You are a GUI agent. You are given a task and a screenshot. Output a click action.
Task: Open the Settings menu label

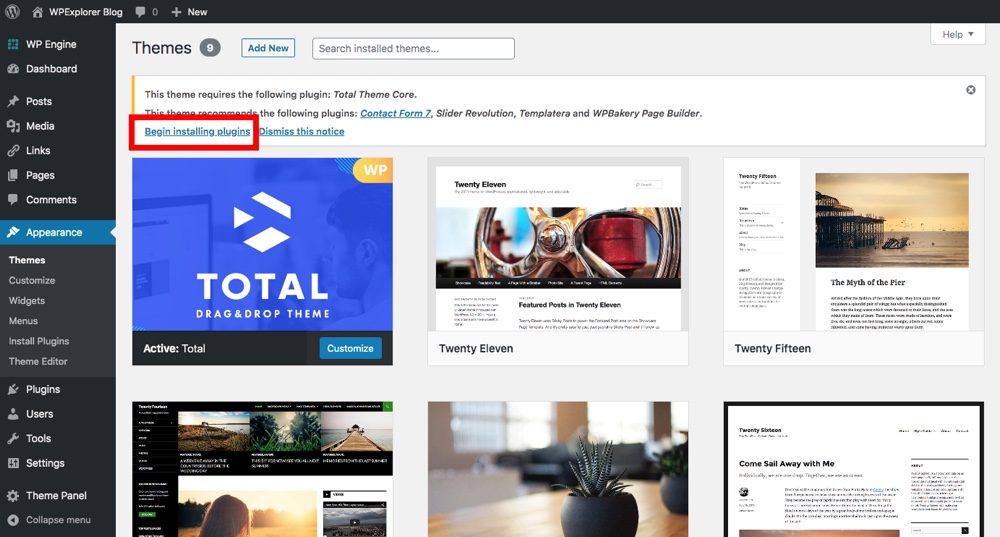(45, 463)
